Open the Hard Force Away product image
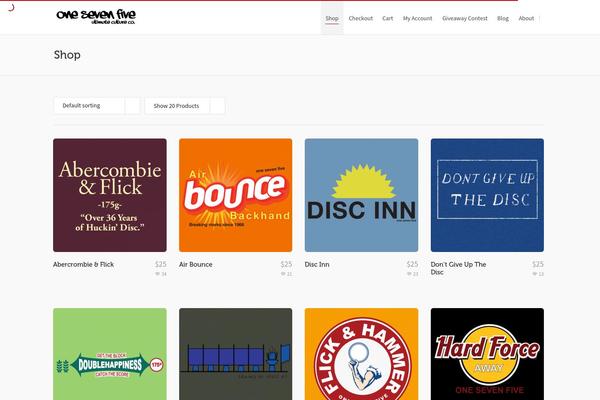Screen dimensions: 600x400 pos(487,354)
